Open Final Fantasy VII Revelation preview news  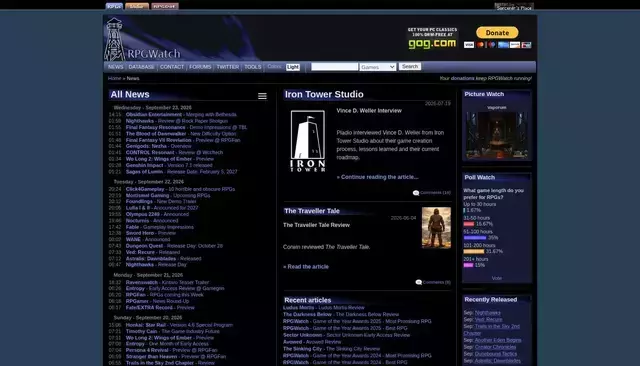pyautogui.click(x=183, y=140)
